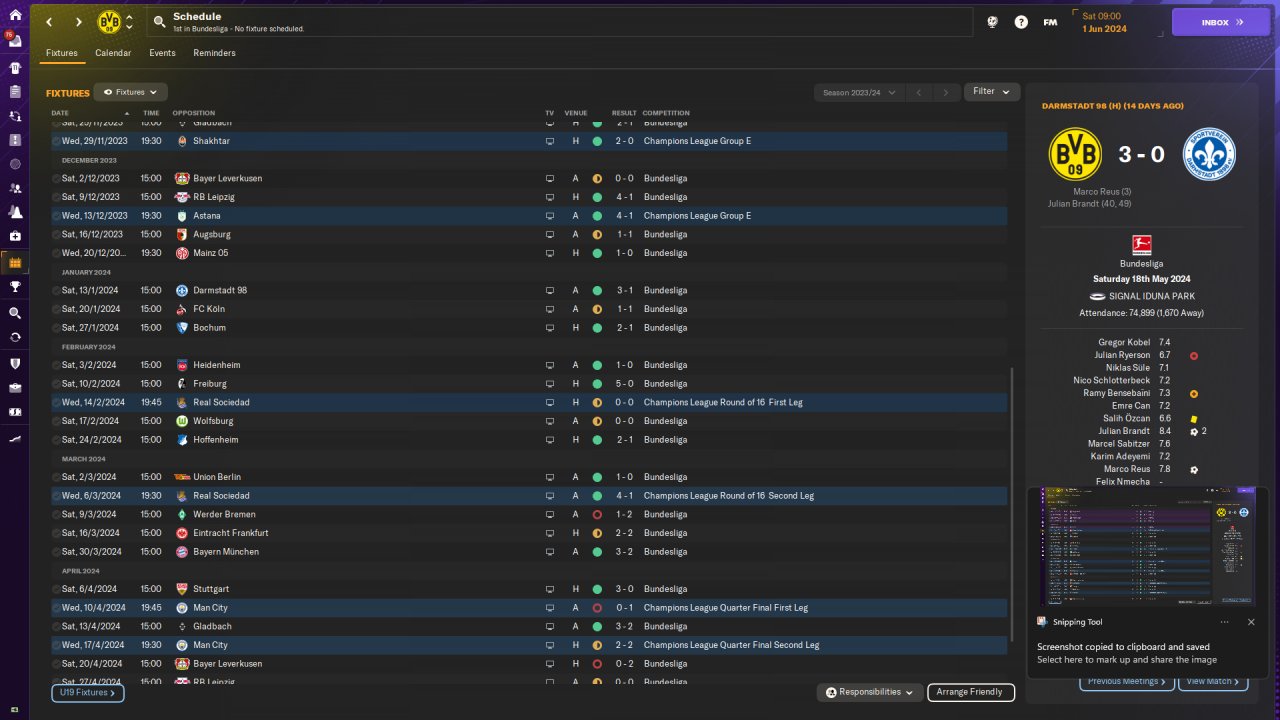The height and width of the screenshot is (720, 1280).
Task: Go to next season with right chevron
Action: (x=946, y=92)
